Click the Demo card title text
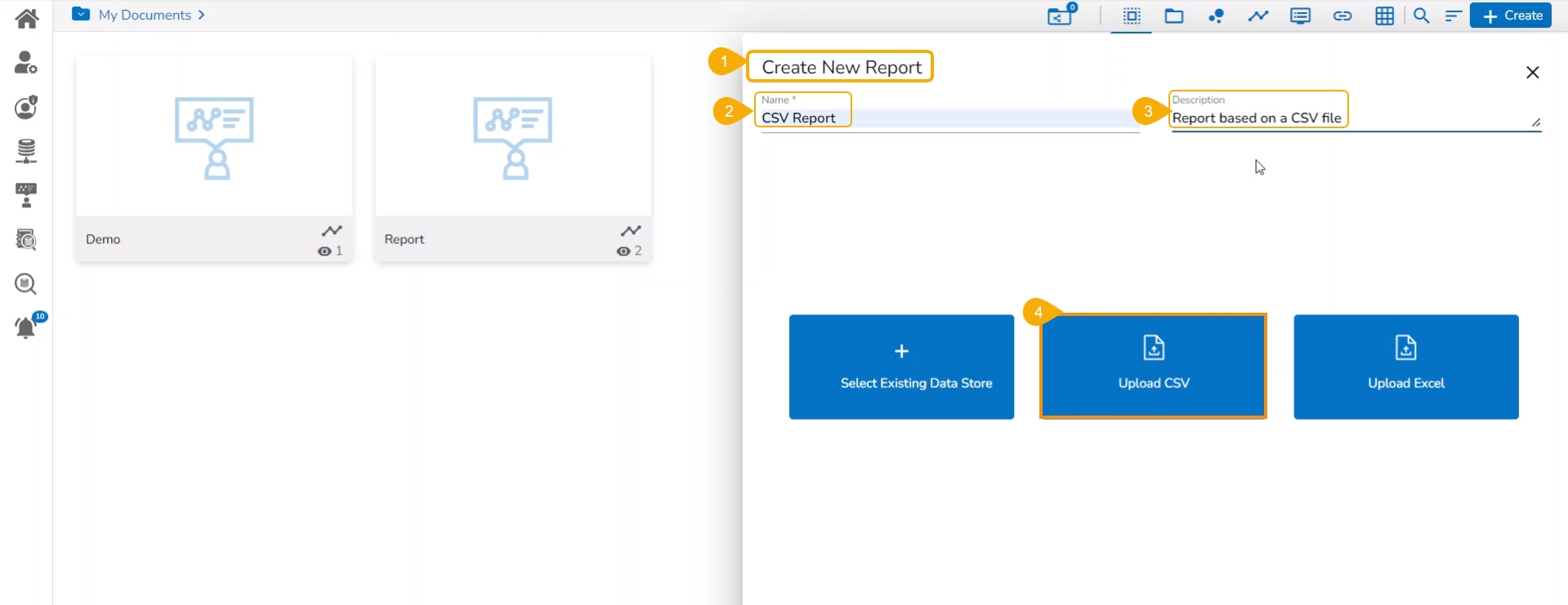The width and height of the screenshot is (1568, 605). tap(103, 239)
